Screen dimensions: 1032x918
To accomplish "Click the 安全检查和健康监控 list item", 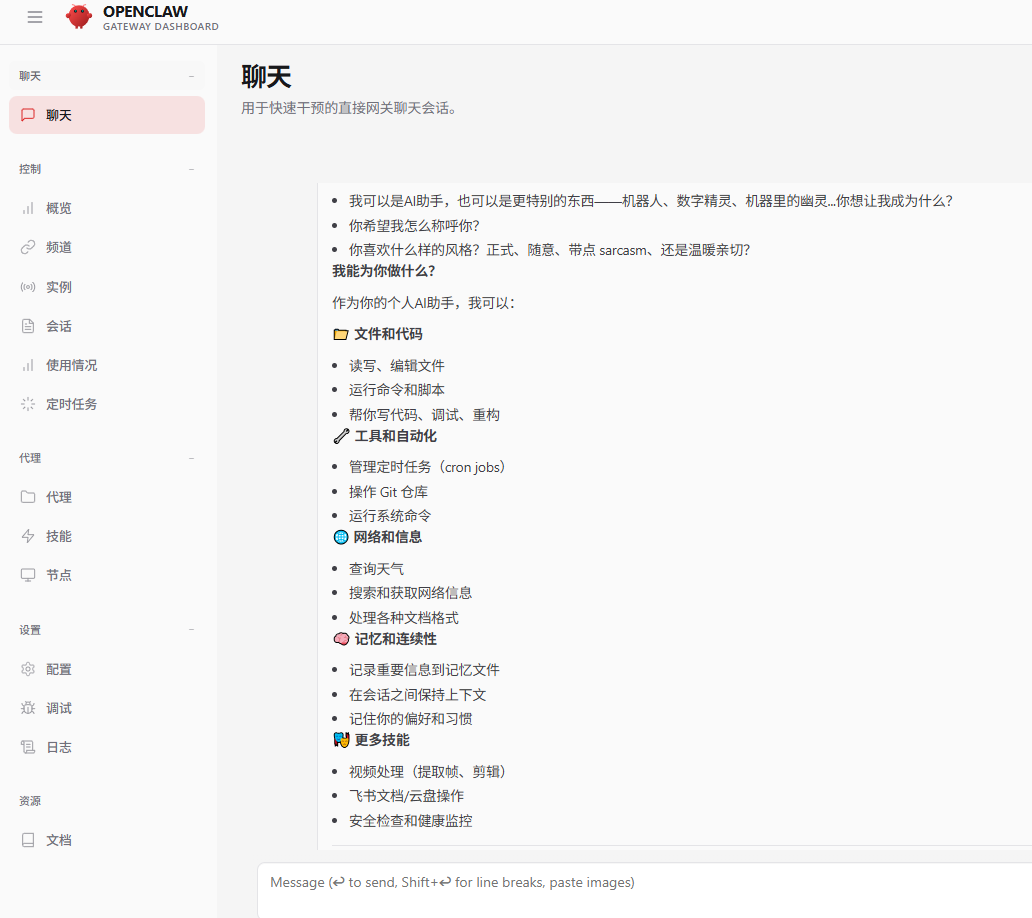I will pyautogui.click(x=411, y=821).
